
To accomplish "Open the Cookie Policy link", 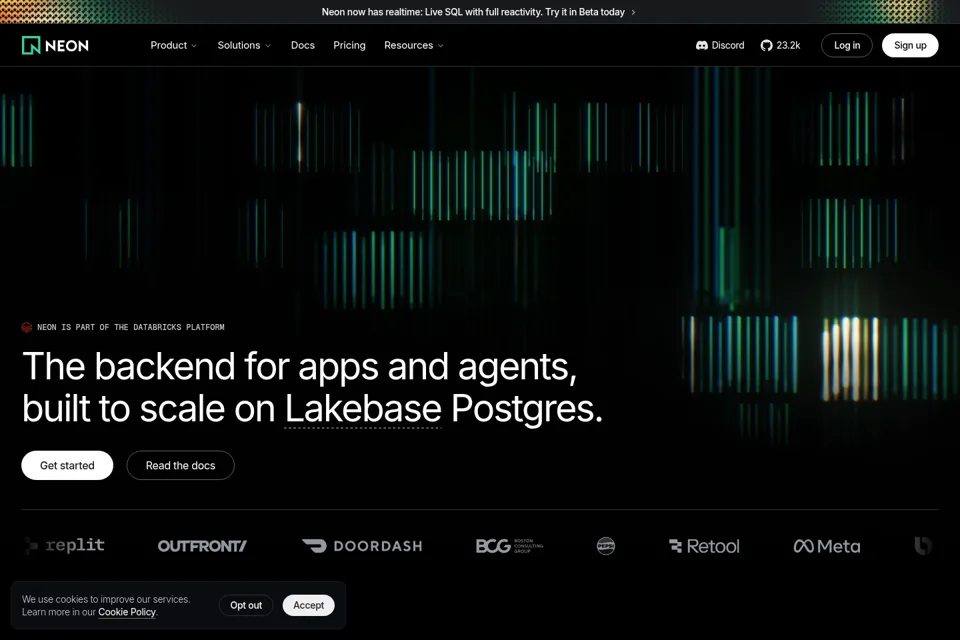I will [x=127, y=612].
